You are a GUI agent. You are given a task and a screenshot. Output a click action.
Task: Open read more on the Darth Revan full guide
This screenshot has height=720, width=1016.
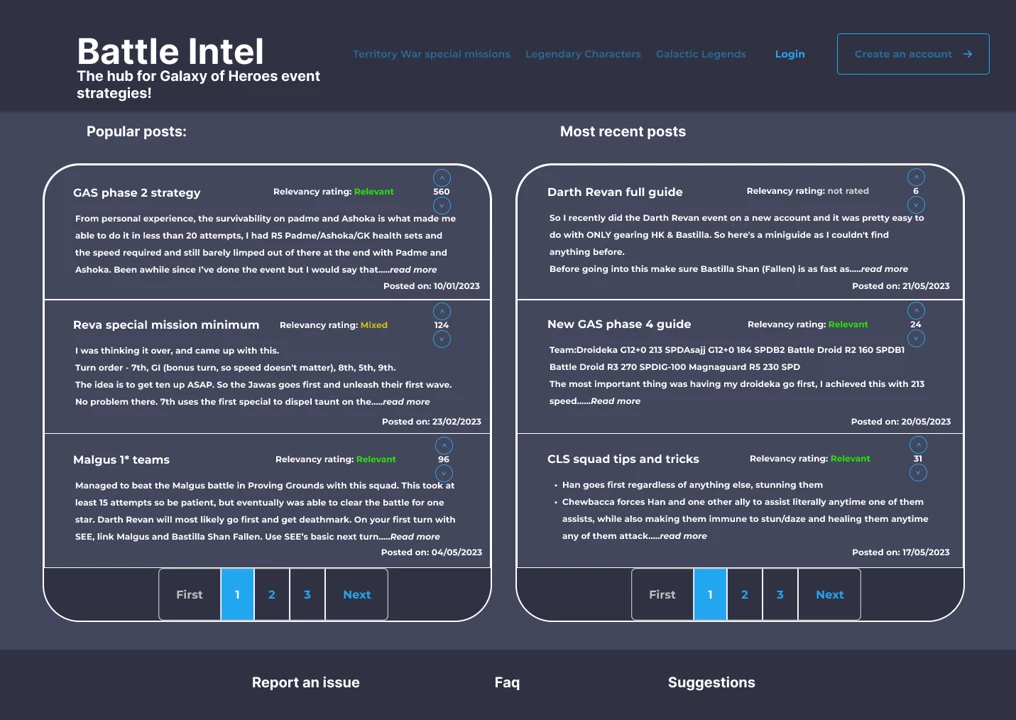884,268
